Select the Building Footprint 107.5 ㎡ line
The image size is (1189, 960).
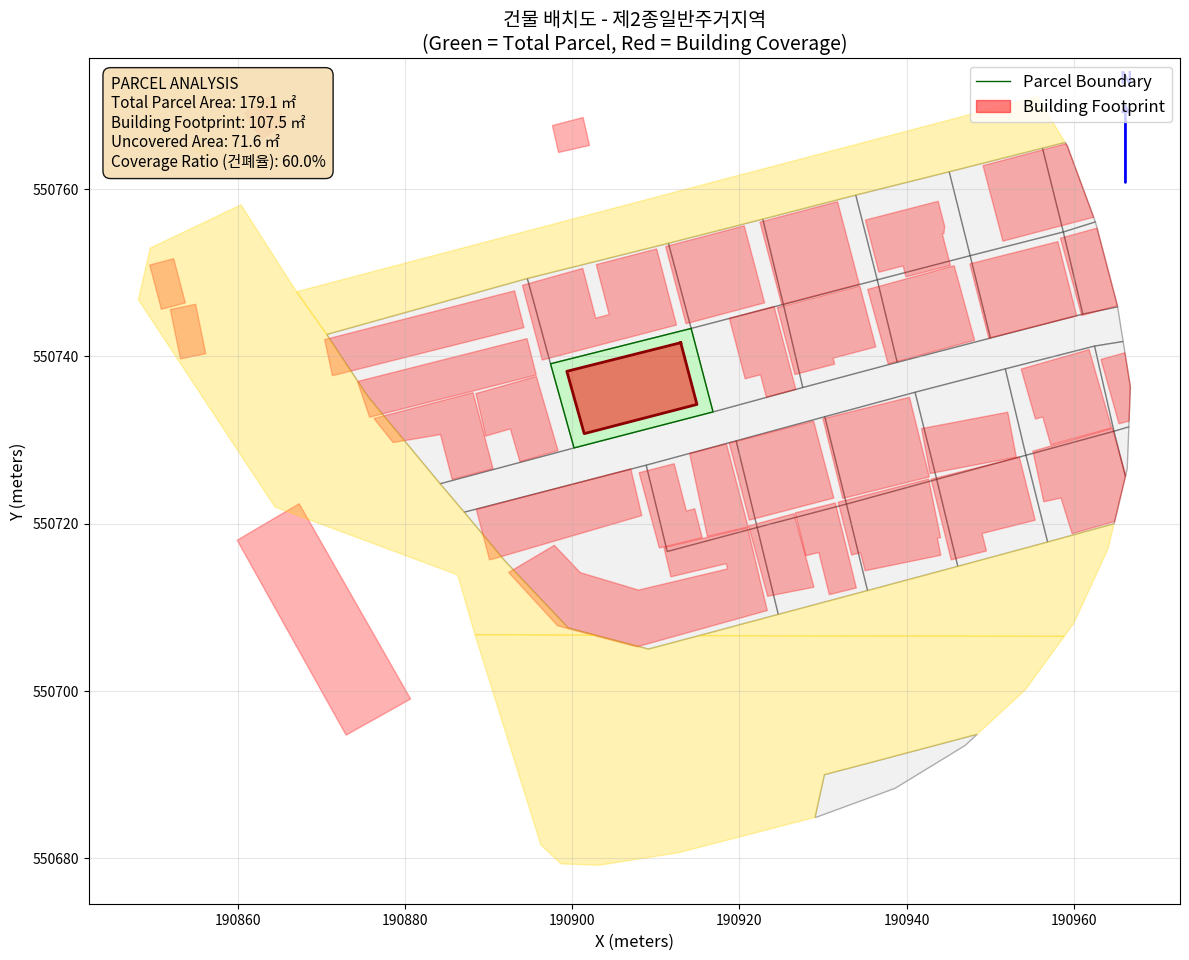[x=207, y=122]
